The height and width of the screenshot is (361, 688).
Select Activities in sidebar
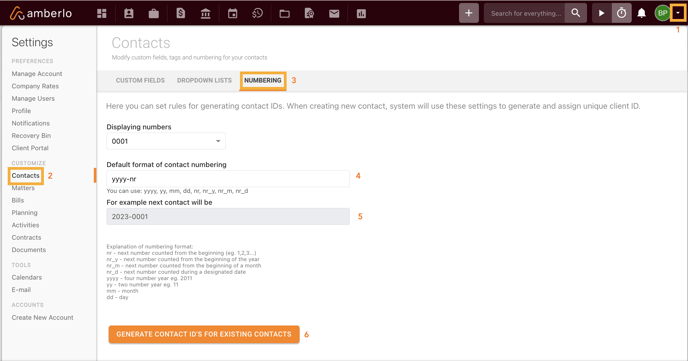coord(25,225)
